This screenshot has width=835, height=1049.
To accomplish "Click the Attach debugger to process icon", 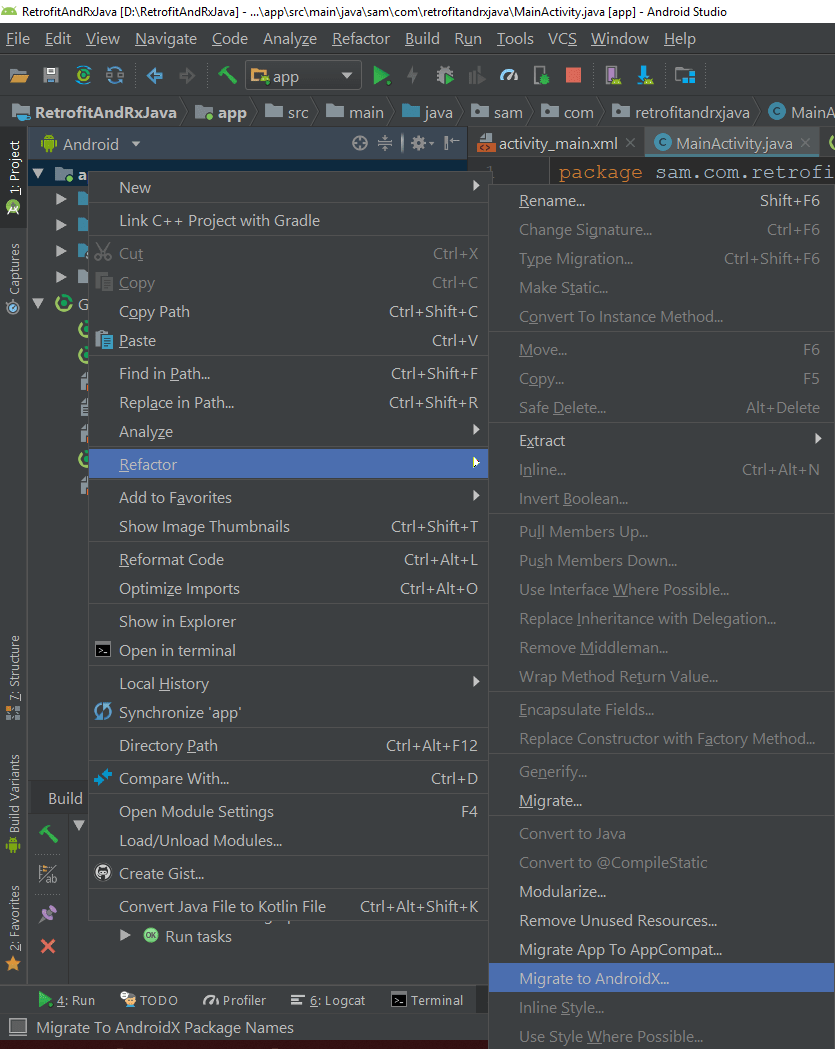I will (x=541, y=76).
